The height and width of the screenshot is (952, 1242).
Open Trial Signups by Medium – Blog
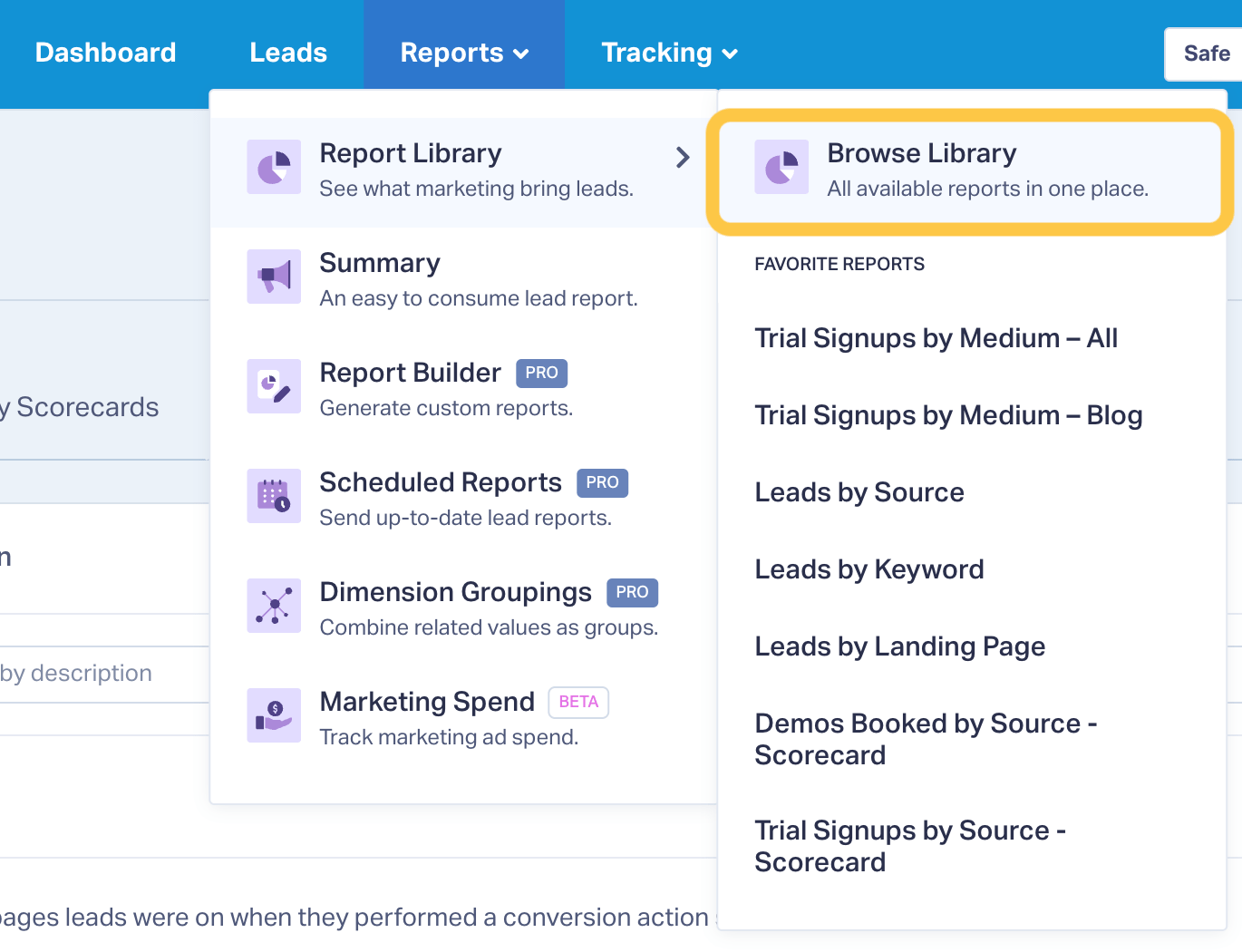pos(948,415)
